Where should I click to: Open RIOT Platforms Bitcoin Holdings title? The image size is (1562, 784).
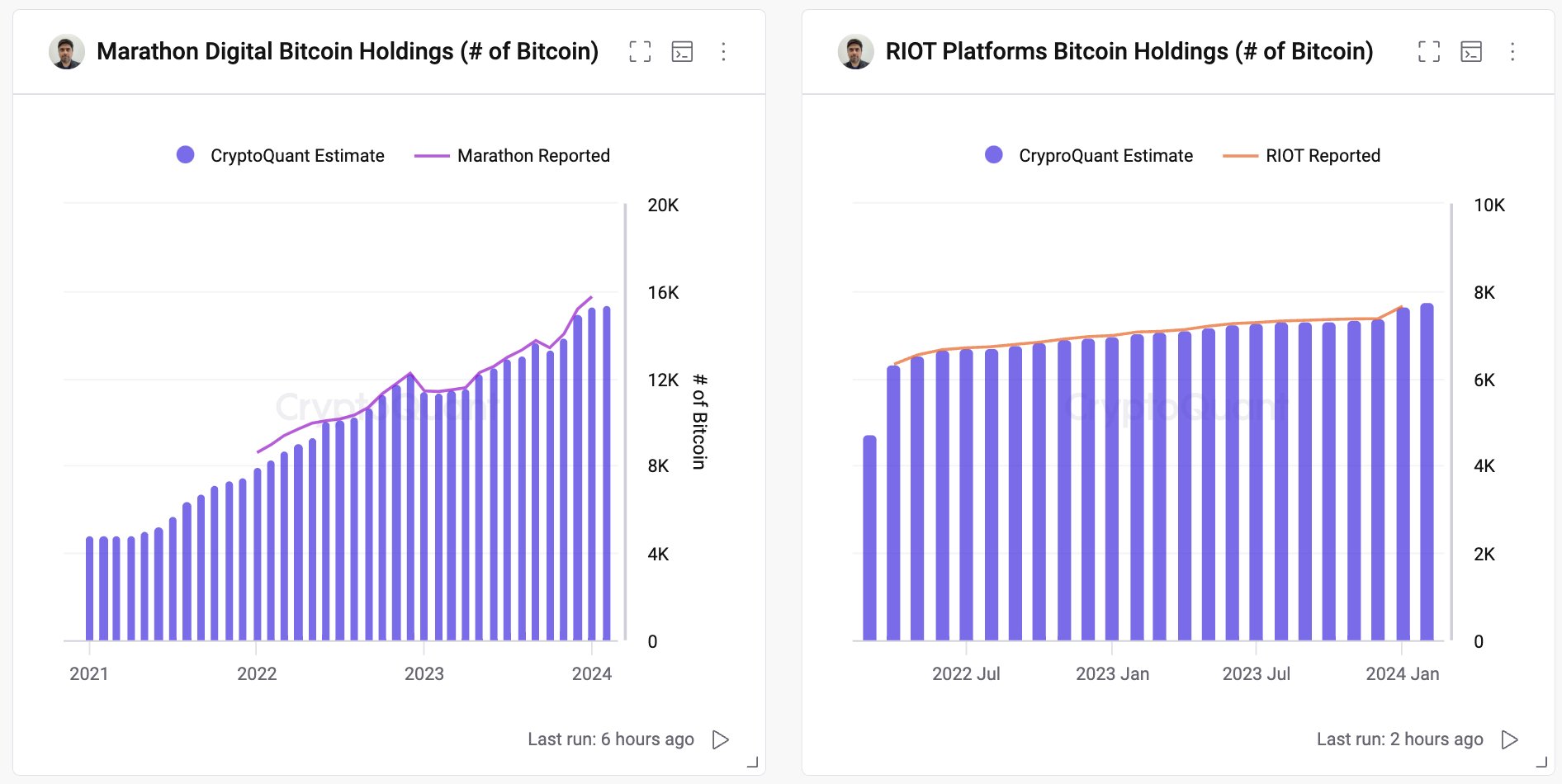[1129, 51]
